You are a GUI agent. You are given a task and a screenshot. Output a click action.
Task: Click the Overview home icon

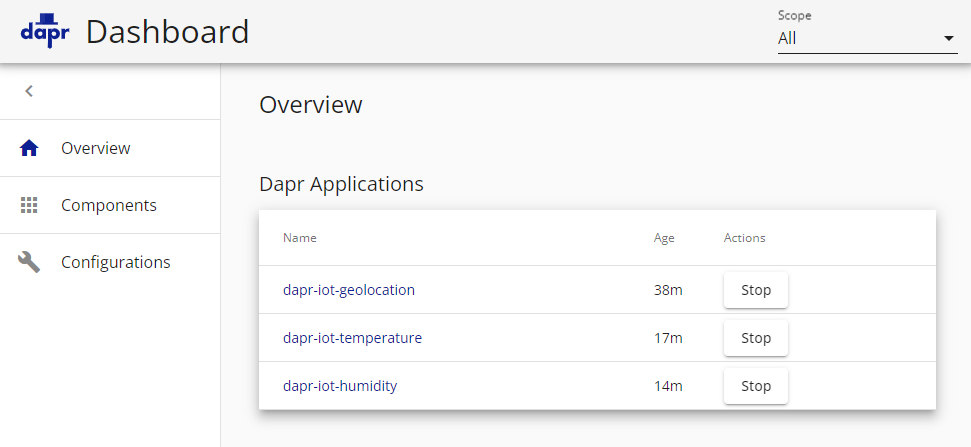(x=29, y=148)
